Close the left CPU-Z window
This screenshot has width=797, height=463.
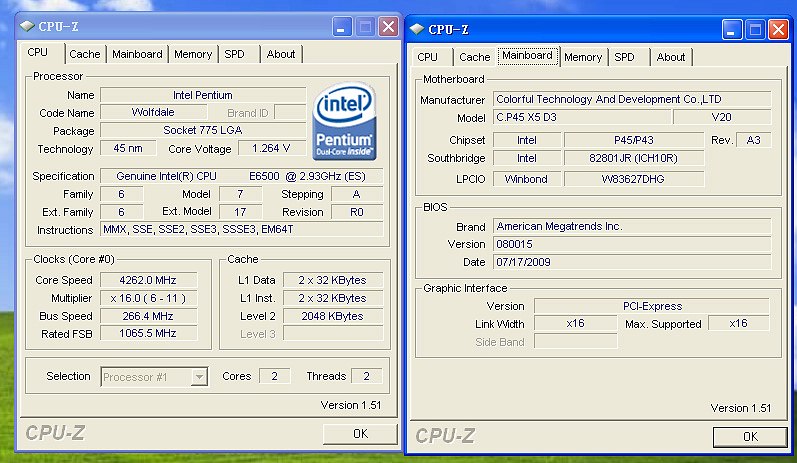click(x=388, y=26)
